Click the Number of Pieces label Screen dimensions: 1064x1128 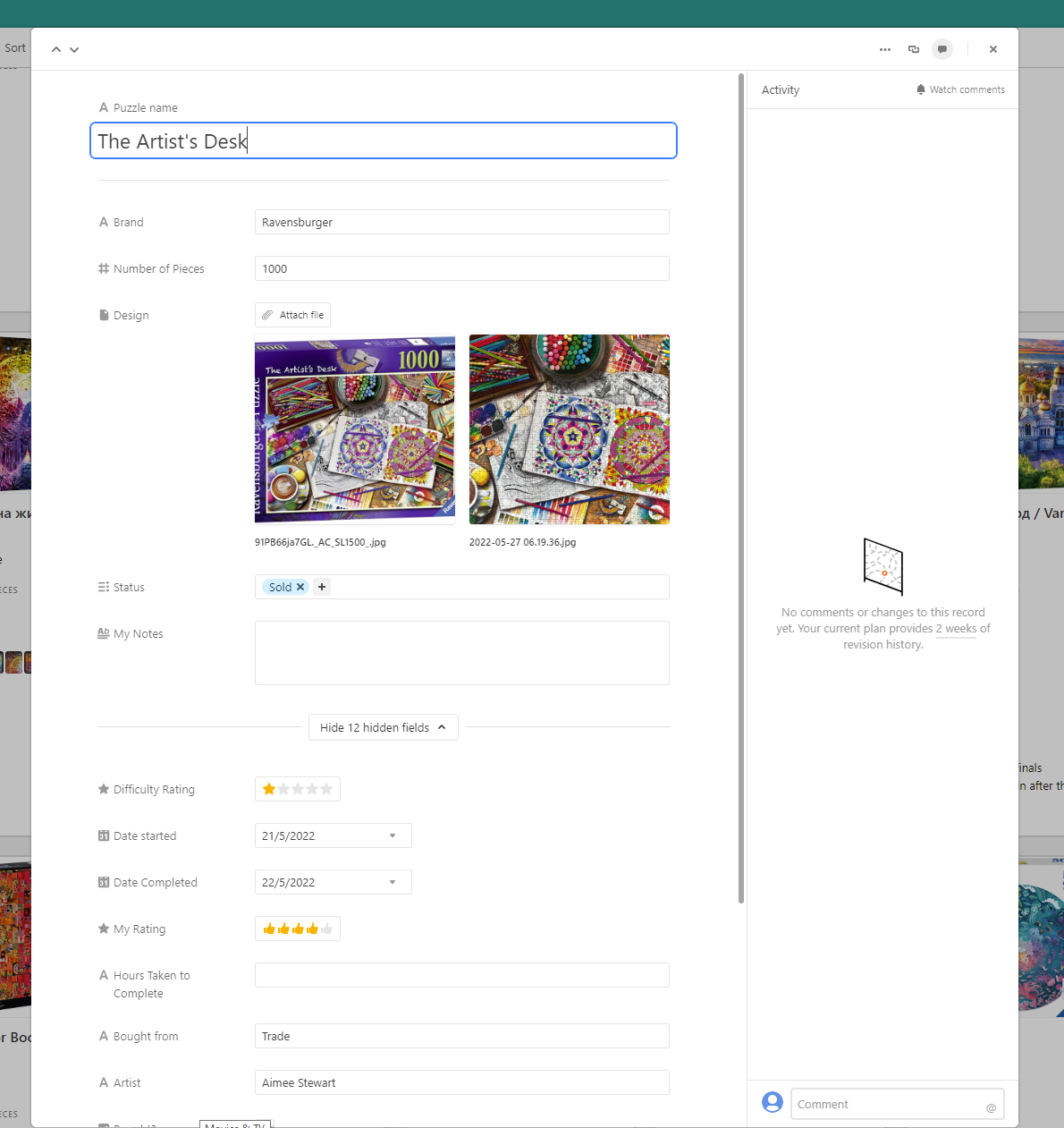(x=158, y=268)
